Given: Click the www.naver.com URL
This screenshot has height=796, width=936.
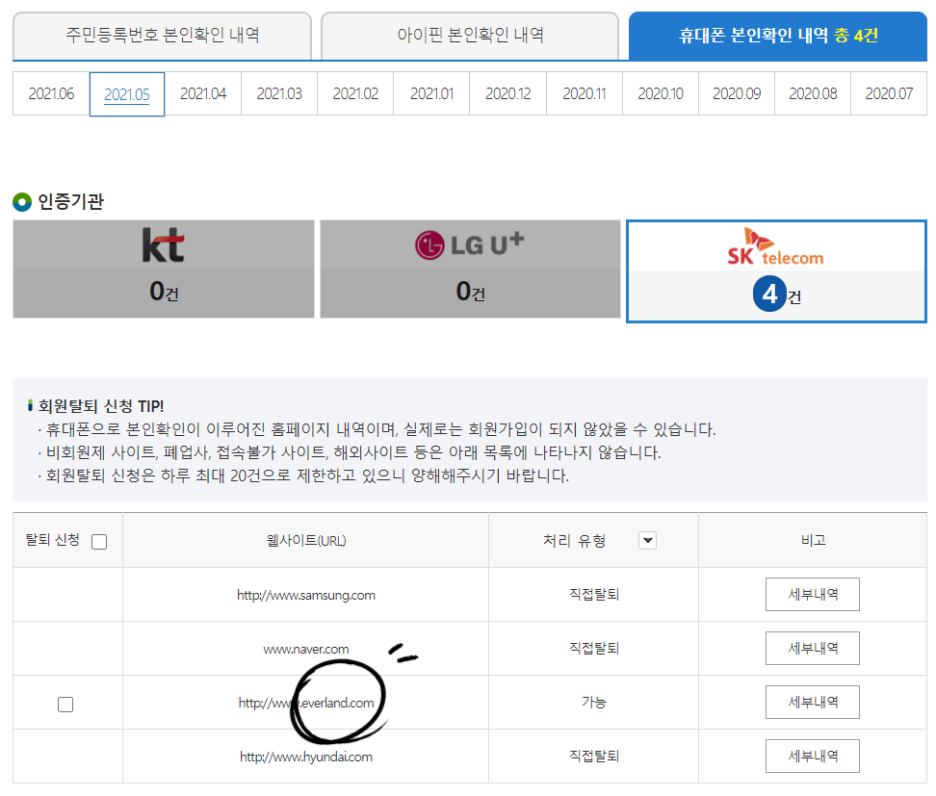Looking at the screenshot, I should [306, 649].
